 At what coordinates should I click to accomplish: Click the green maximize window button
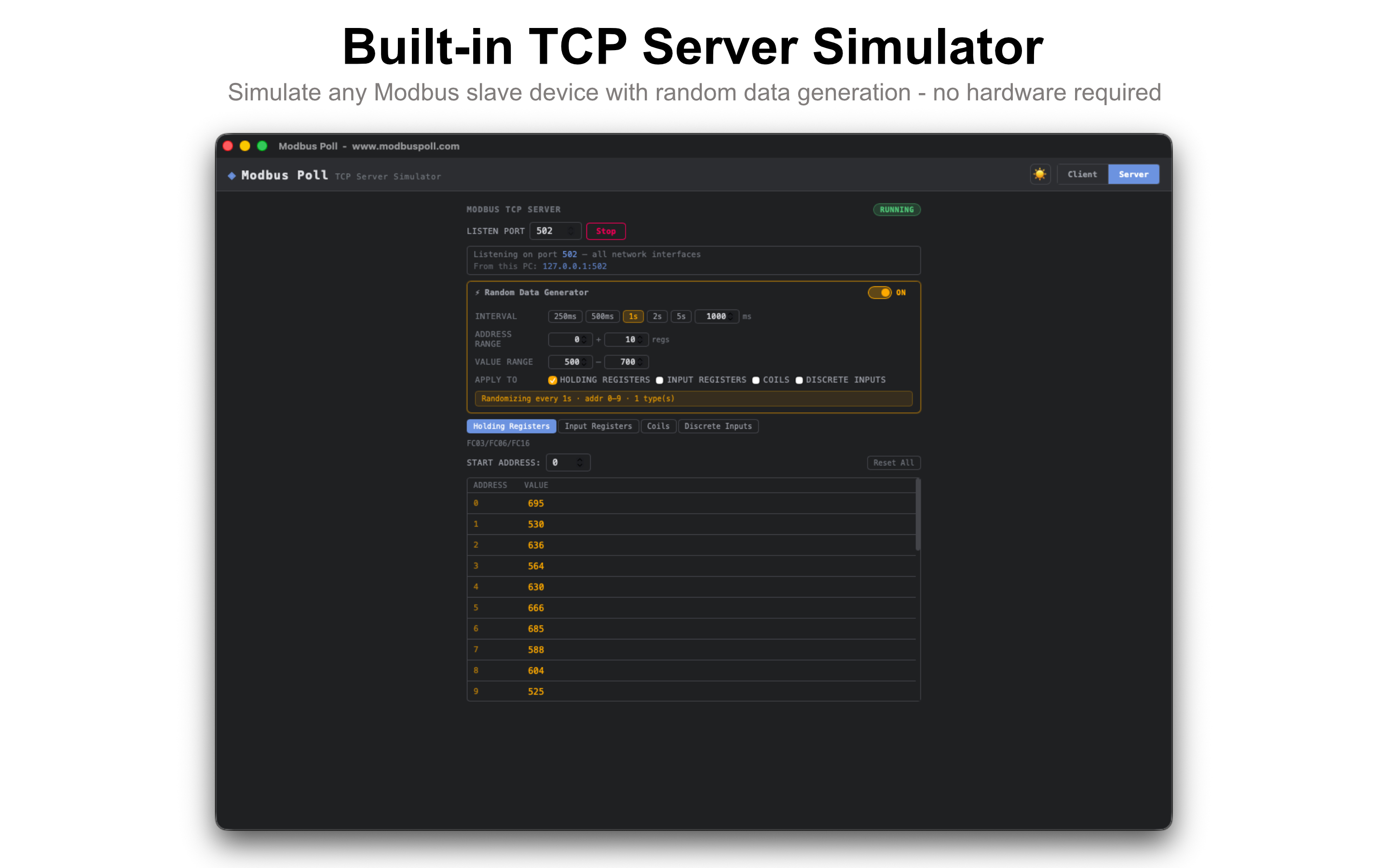pyautogui.click(x=262, y=147)
